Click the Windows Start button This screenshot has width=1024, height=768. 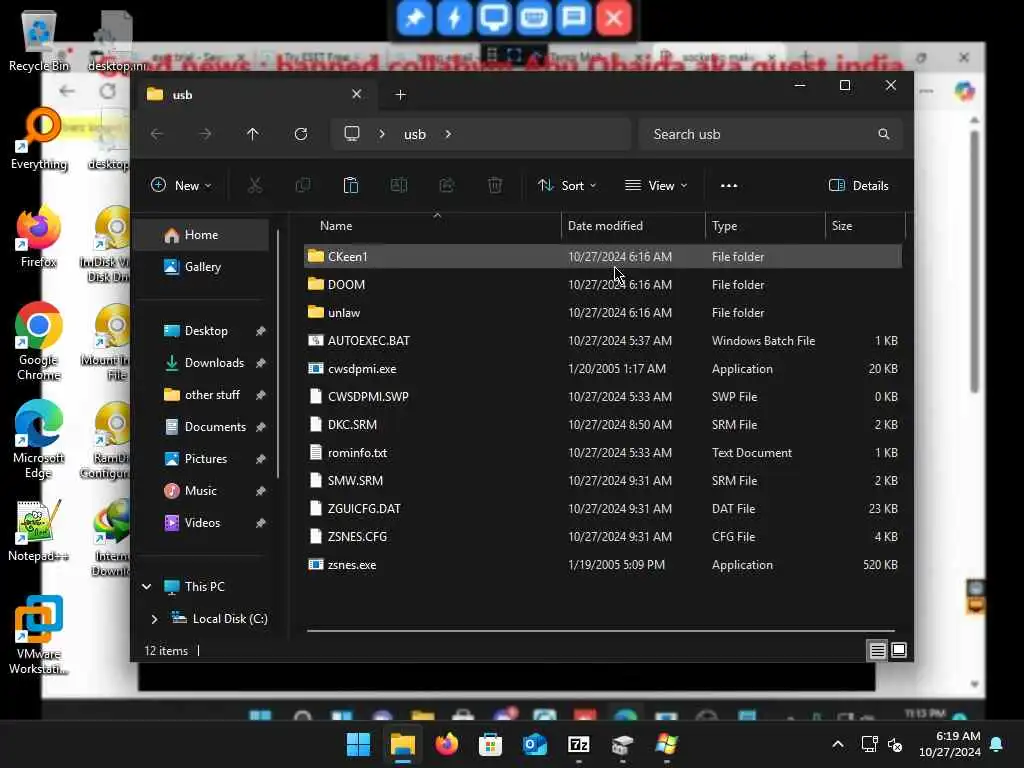click(359, 744)
